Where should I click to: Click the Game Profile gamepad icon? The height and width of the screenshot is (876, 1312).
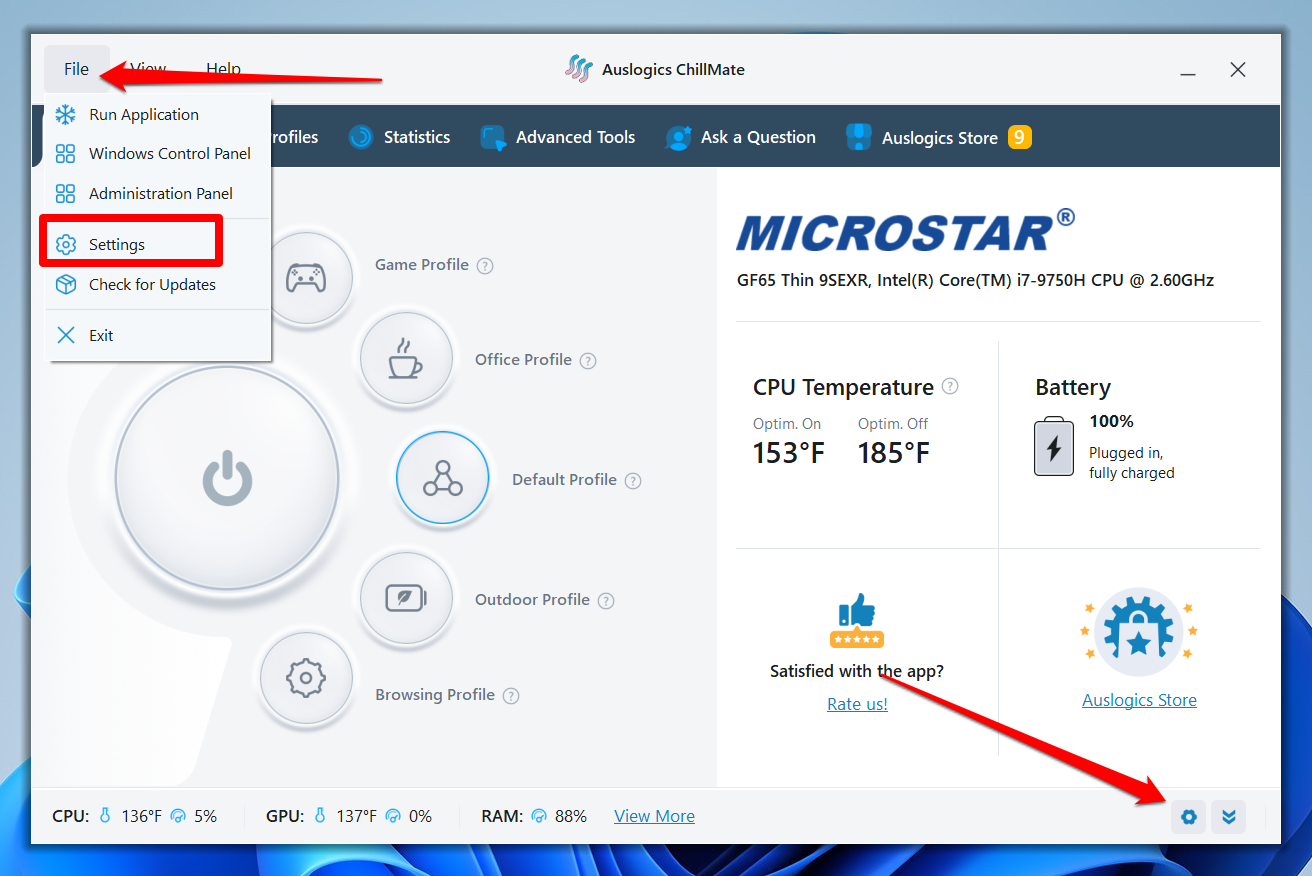tap(306, 278)
